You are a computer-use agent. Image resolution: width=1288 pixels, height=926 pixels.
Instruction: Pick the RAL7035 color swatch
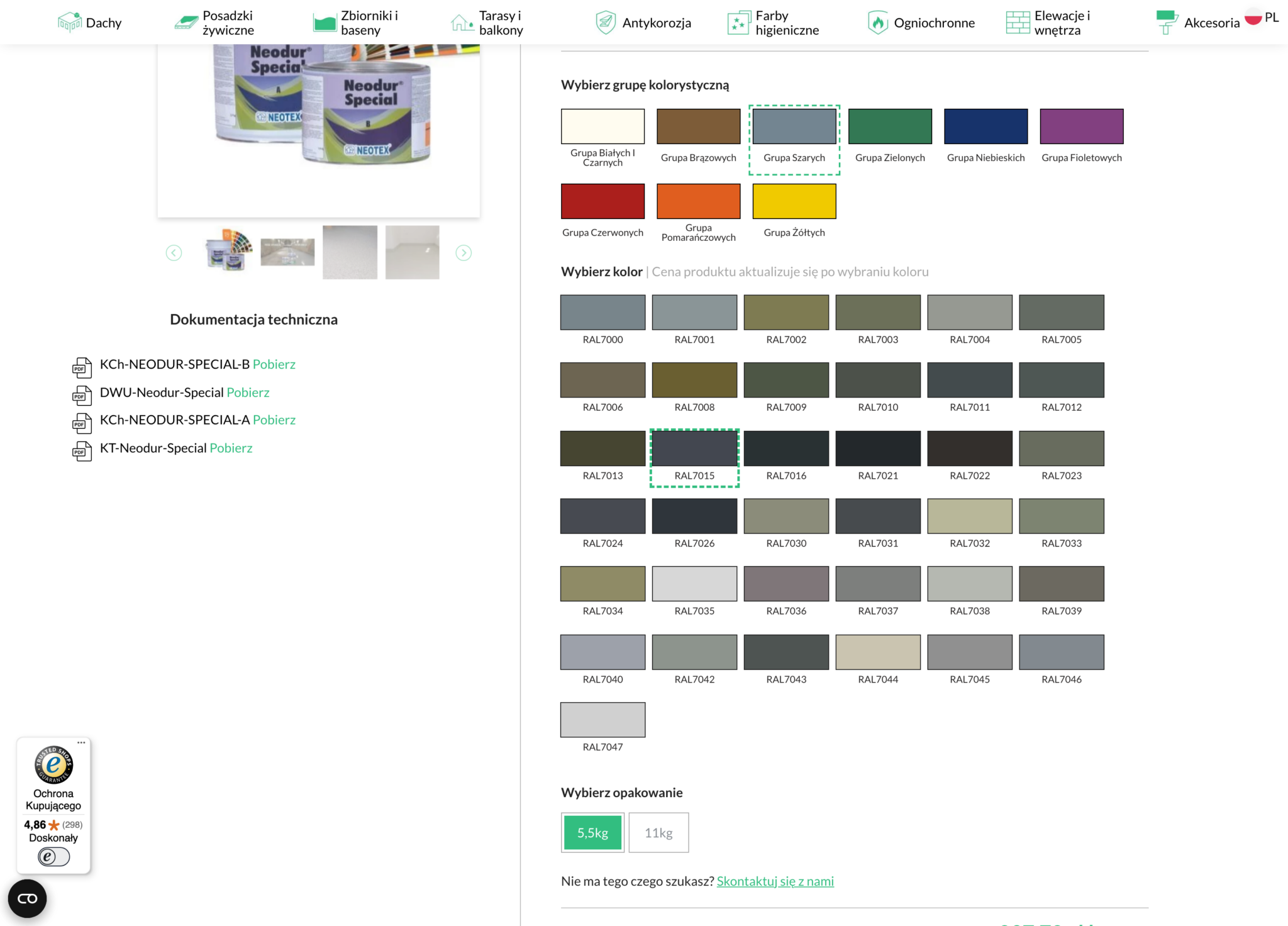(x=694, y=584)
